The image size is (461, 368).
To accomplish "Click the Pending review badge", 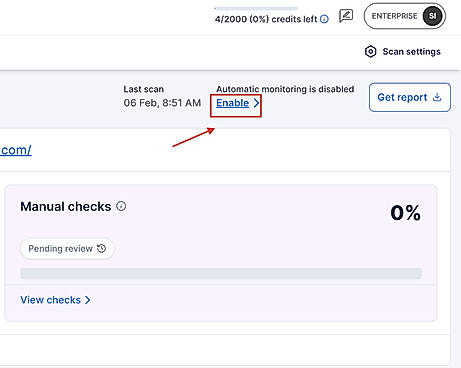I will (x=67, y=249).
